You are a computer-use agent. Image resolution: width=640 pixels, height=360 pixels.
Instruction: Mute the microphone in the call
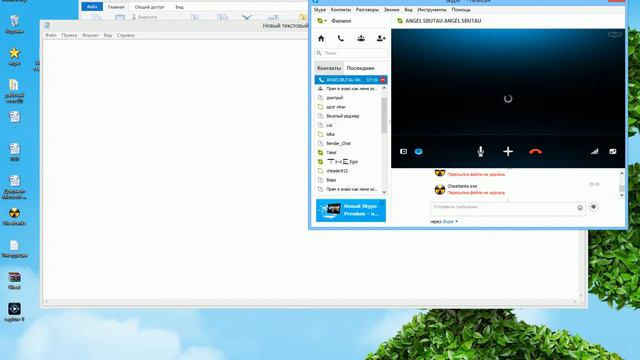click(x=481, y=151)
